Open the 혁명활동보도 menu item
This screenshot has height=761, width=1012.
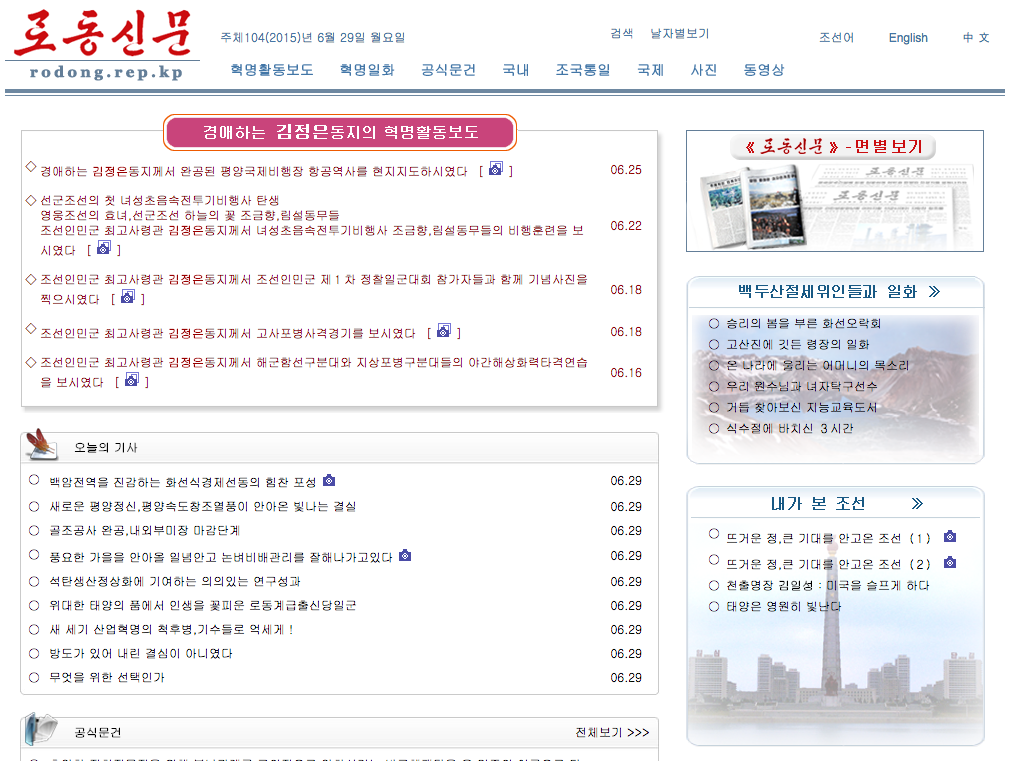coord(271,70)
